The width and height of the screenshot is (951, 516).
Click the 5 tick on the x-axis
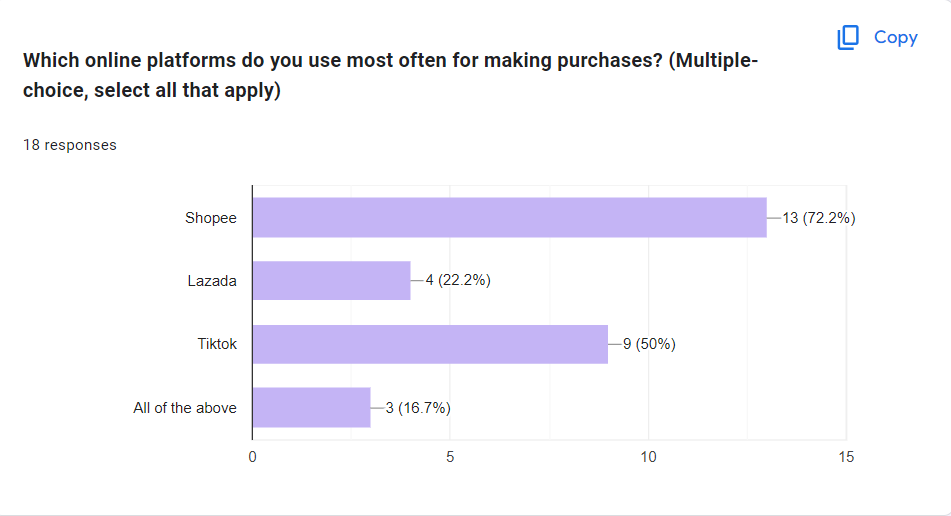point(450,456)
